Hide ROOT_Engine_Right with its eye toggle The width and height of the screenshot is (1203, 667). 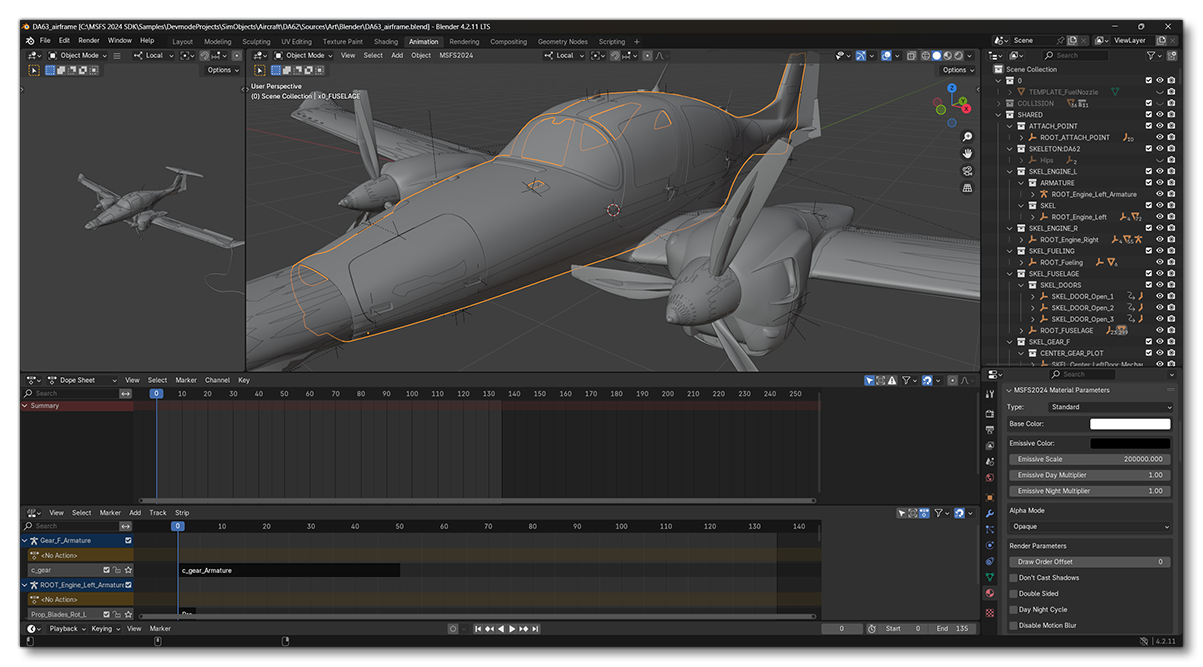tap(1159, 240)
